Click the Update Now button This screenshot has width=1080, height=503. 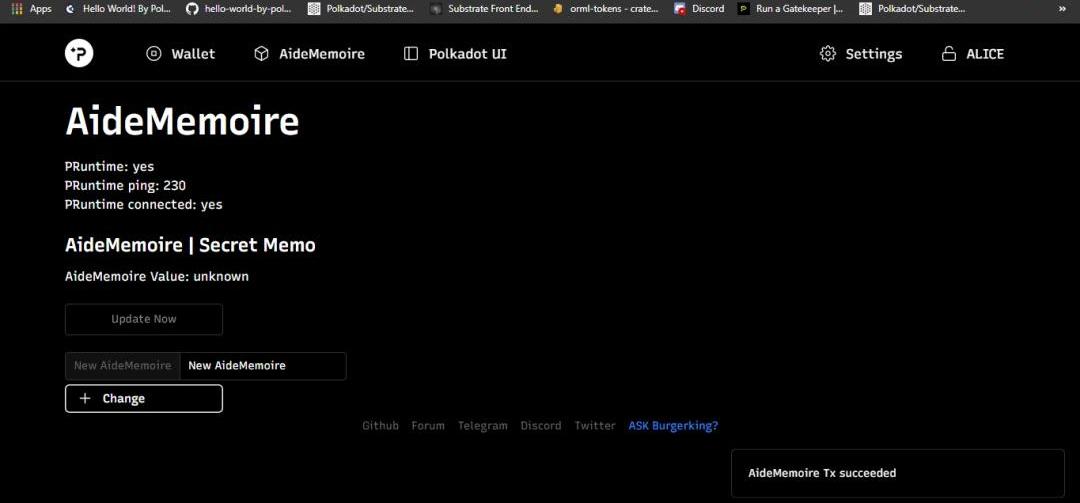(x=144, y=319)
